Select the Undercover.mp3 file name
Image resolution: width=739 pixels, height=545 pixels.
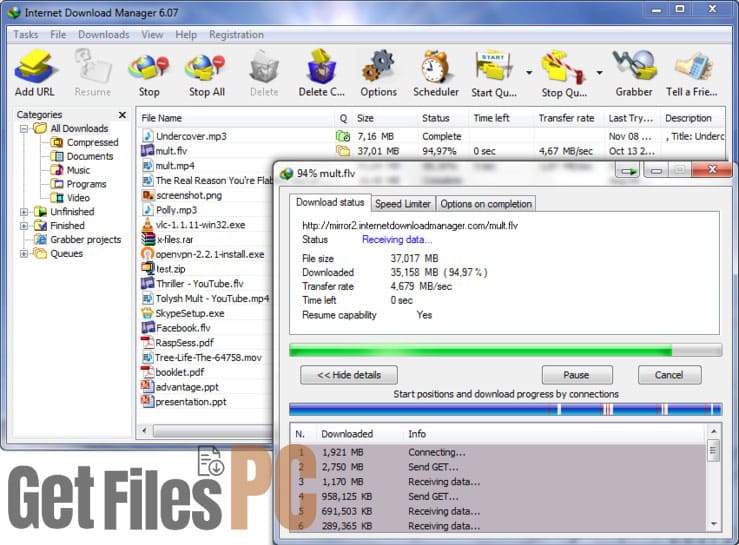[x=191, y=136]
